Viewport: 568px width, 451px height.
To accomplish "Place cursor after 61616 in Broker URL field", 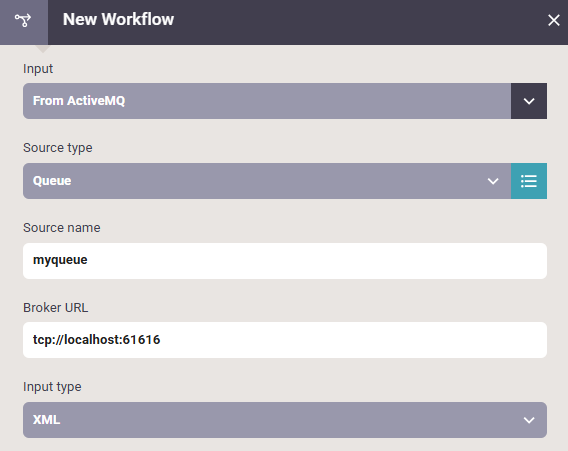I will pyautogui.click(x=161, y=340).
